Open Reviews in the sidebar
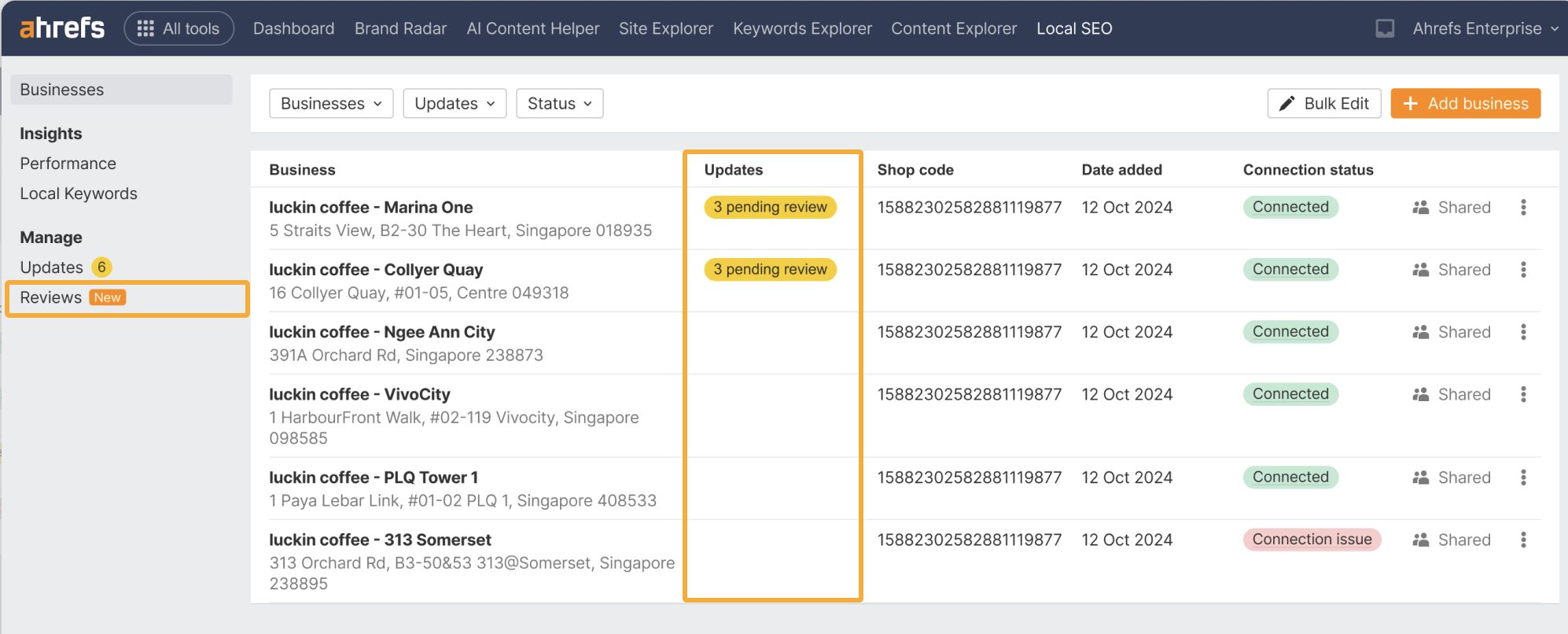 click(50, 297)
